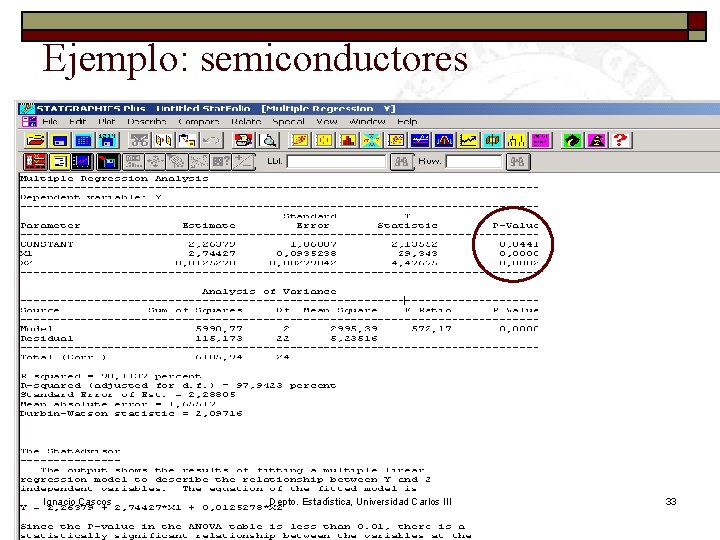Open the histogram icon with red bars
Viewport: 720px width, 540px height.
click(348, 140)
